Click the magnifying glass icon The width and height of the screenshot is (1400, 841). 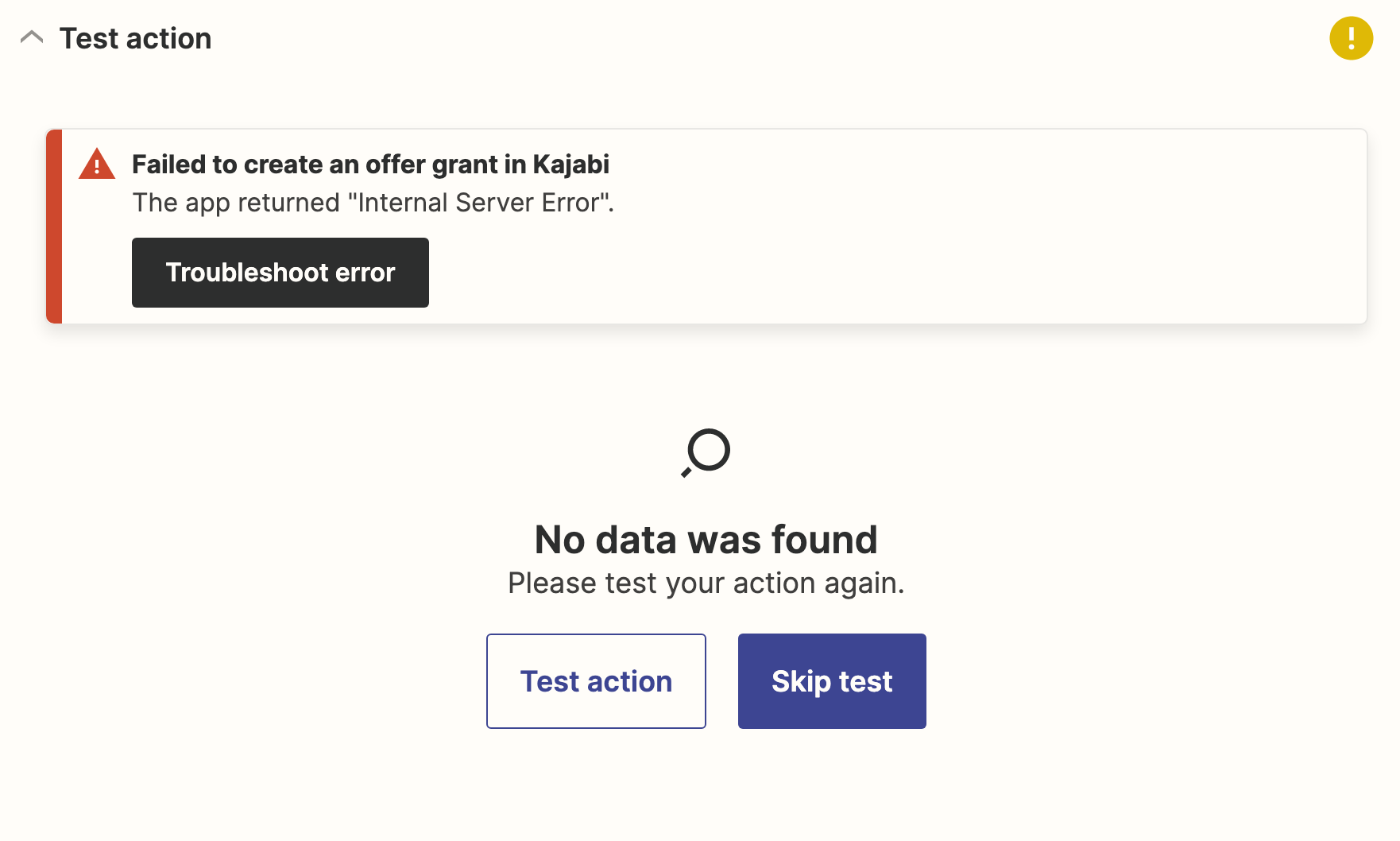[x=706, y=452]
